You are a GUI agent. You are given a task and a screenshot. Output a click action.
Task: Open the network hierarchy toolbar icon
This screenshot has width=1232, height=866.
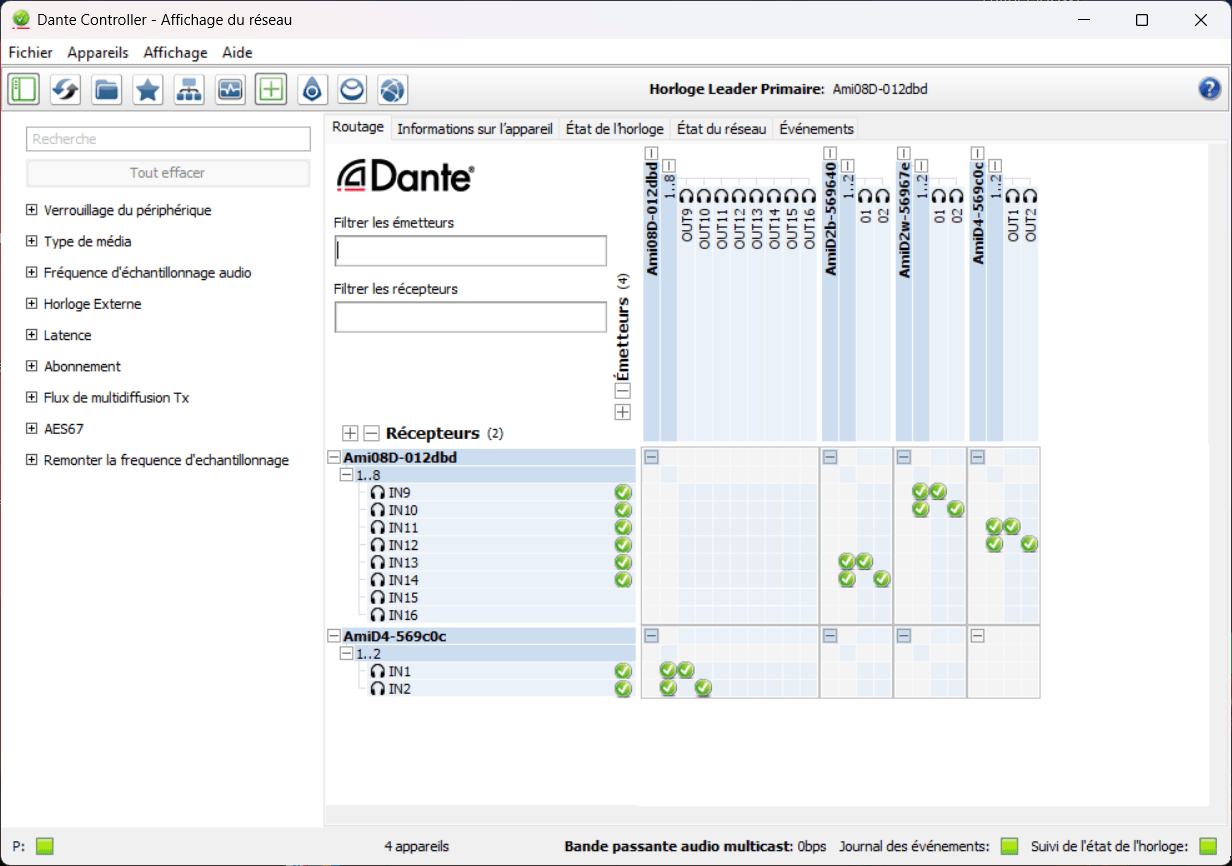click(189, 89)
